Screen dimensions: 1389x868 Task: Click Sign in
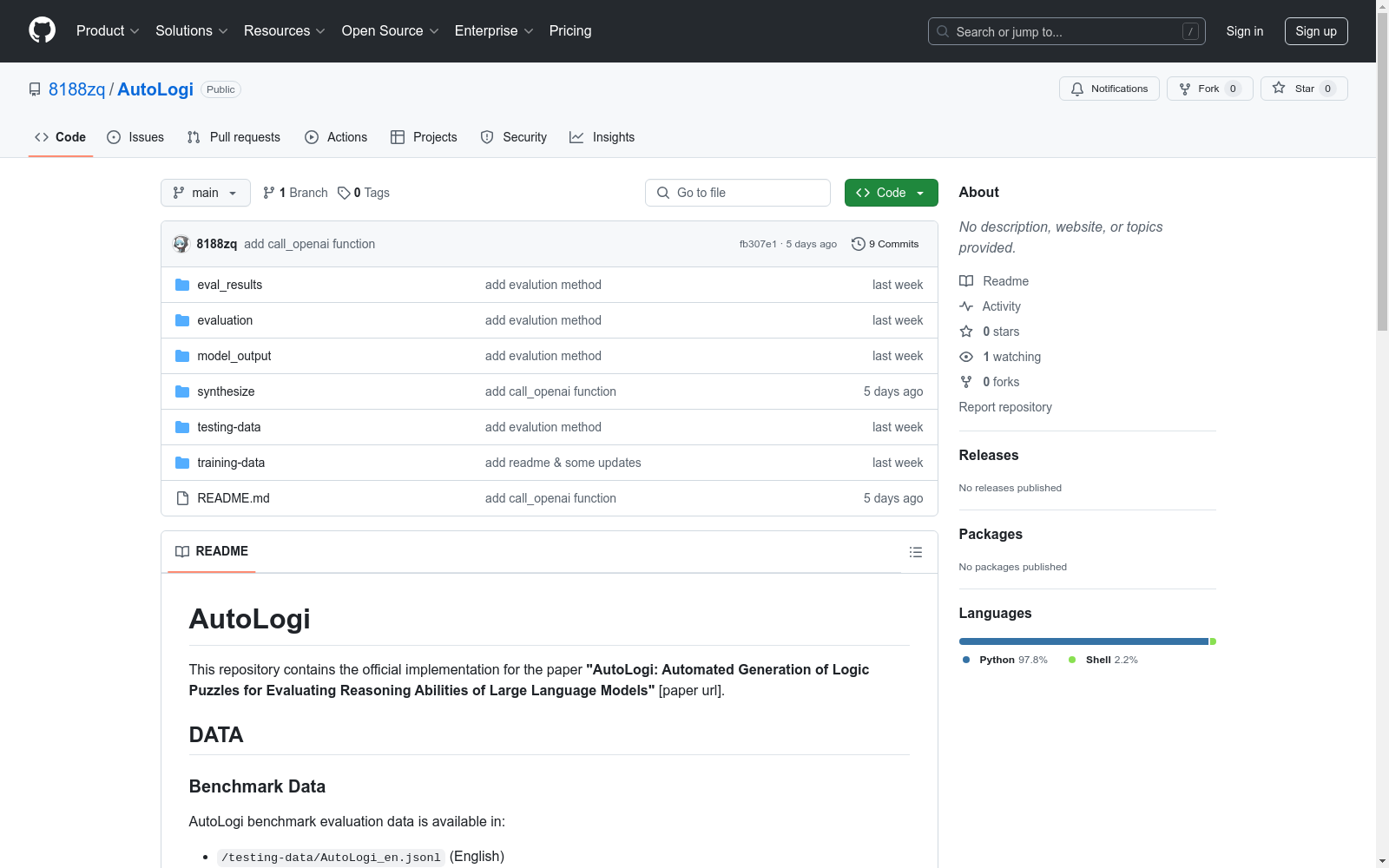1245,31
